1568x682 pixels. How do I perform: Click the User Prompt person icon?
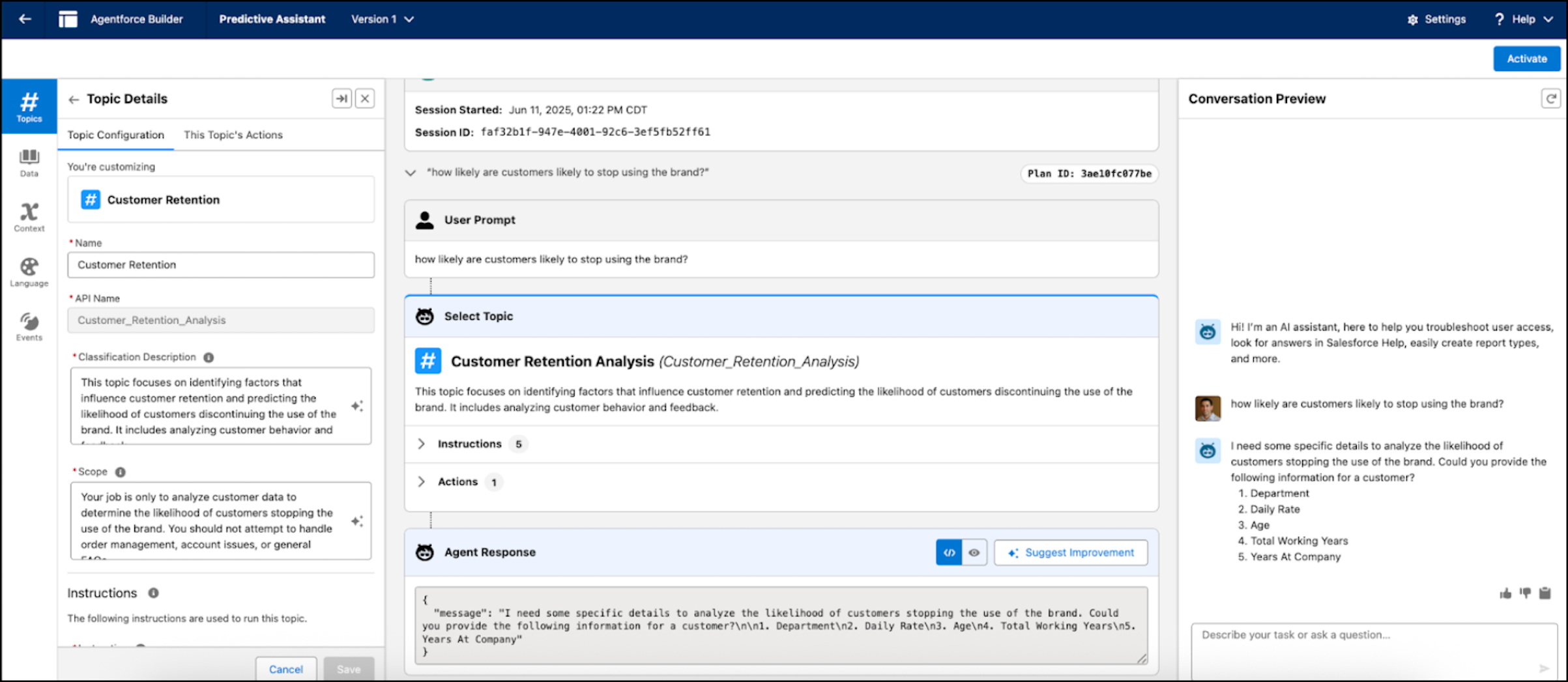click(425, 220)
